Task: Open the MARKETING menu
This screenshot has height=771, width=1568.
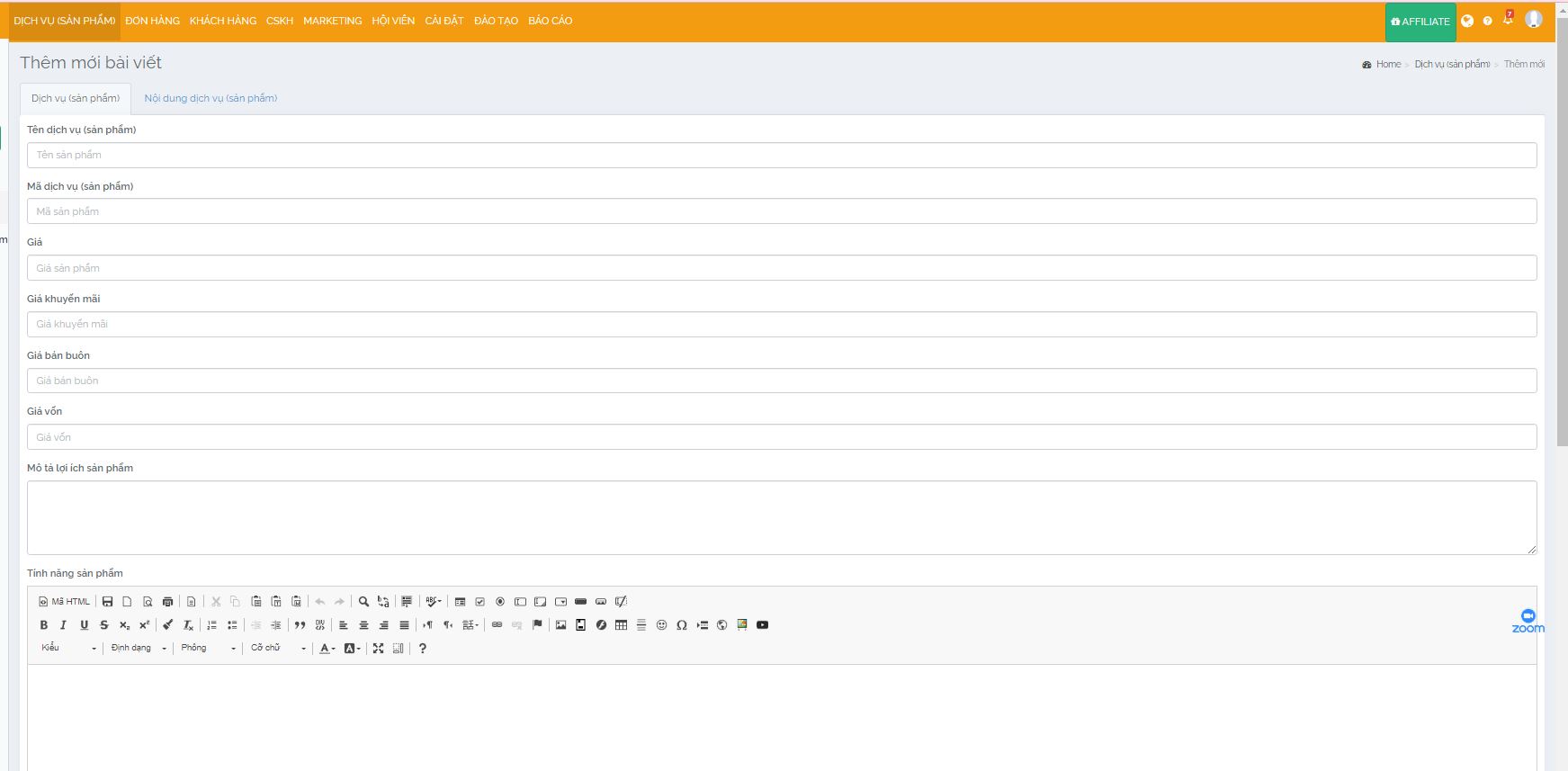Action: click(332, 21)
